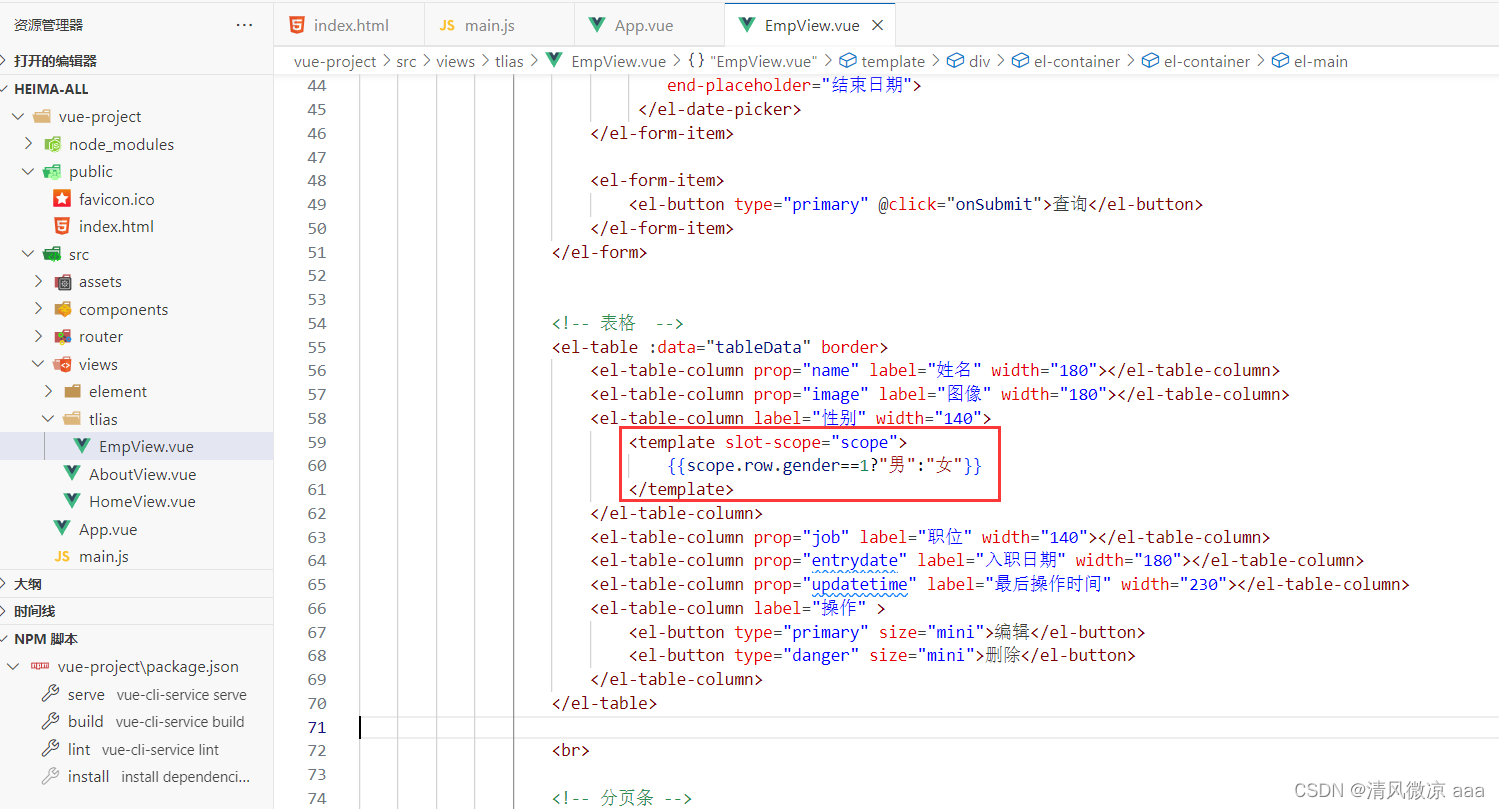Collapse vue-project\package.json scripts list
Image resolution: width=1499 pixels, height=809 pixels.
pyautogui.click(x=12, y=667)
